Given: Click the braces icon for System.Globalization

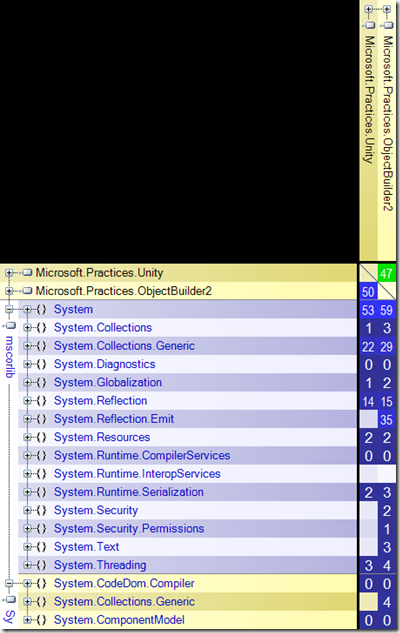Looking at the screenshot, I should click(x=41, y=382).
